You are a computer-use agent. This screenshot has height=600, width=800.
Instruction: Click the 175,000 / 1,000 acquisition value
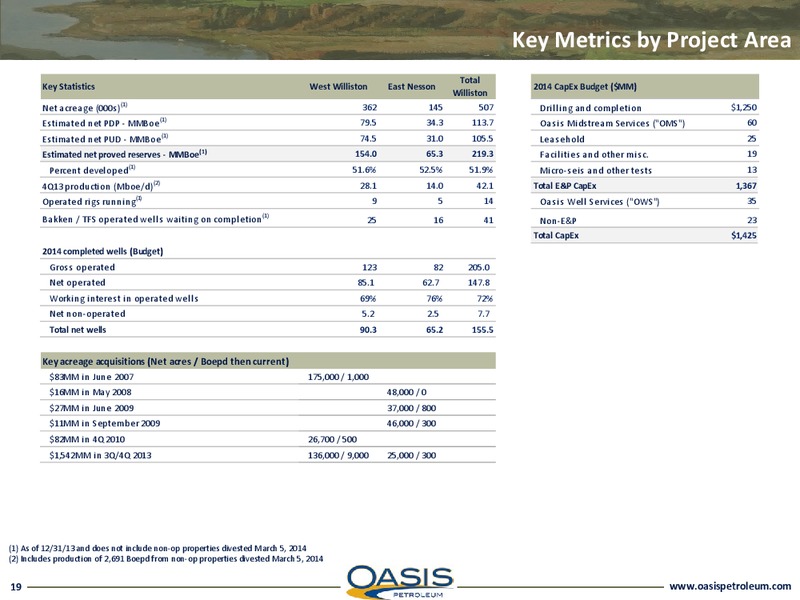pyautogui.click(x=338, y=377)
